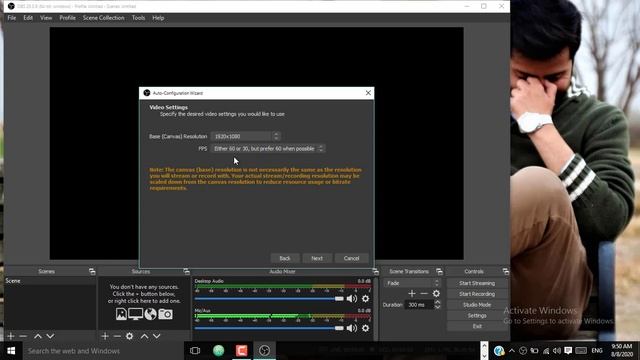Move scene up with arrow icon
Image resolution: width=640 pixels, height=360 pixels.
coord(38,336)
